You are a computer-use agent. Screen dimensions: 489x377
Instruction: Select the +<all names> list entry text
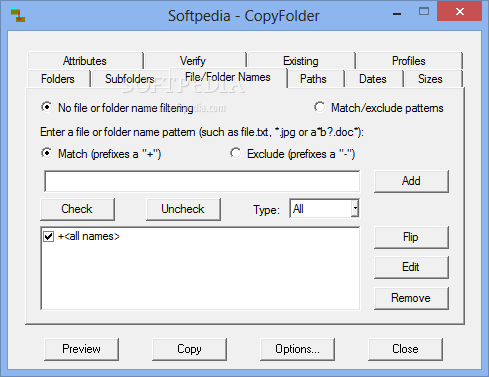click(x=89, y=236)
